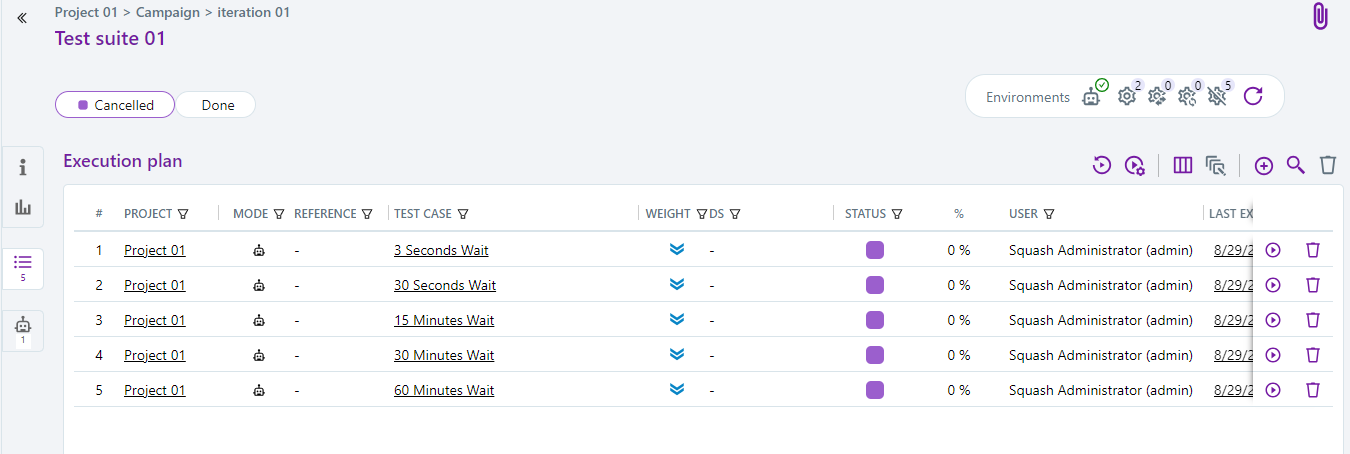This screenshot has width=1350, height=454.
Task: Click the relaunch execution clock-play icon
Action: (1102, 166)
